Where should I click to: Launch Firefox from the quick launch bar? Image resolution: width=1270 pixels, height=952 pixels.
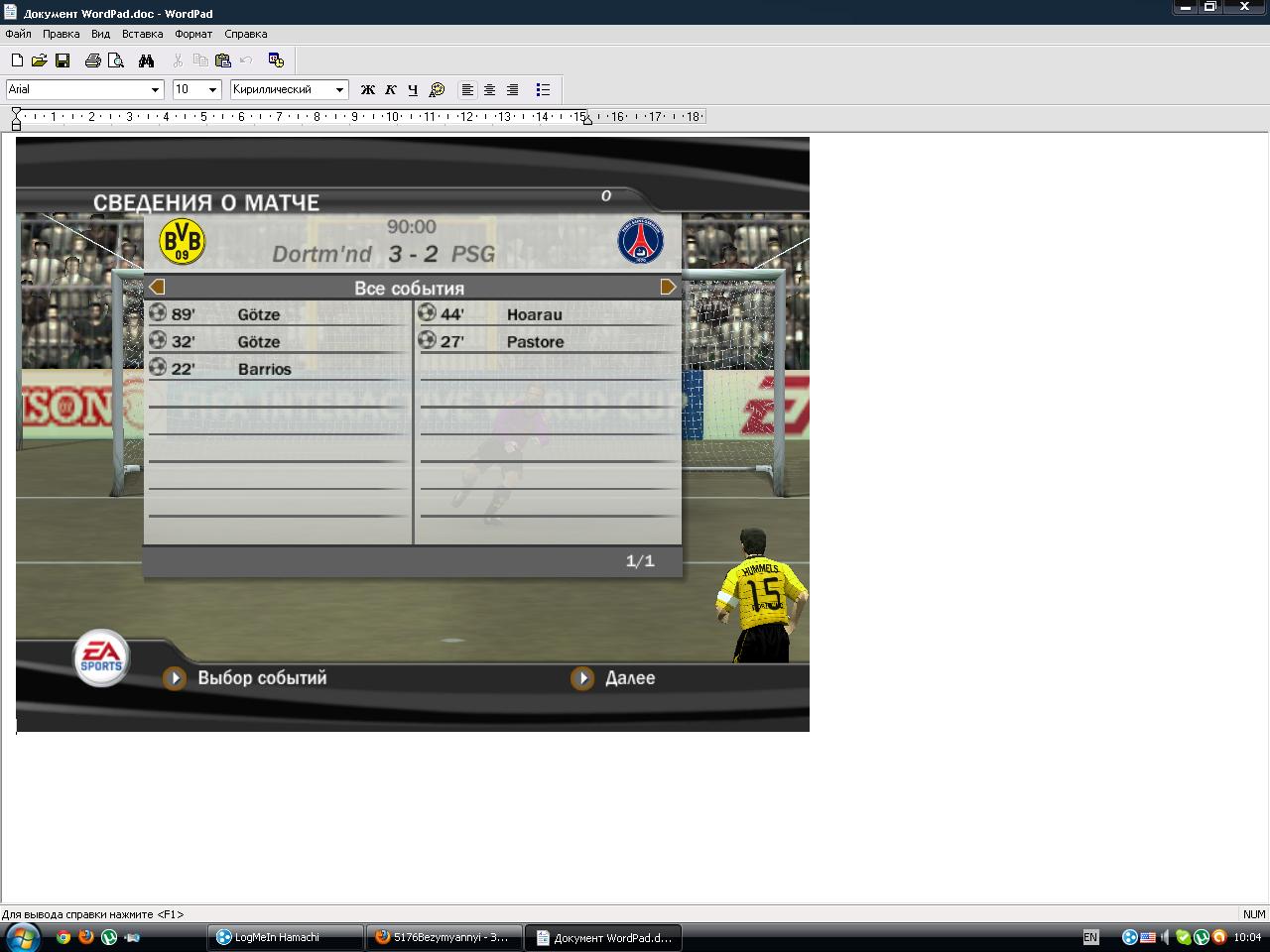point(86,936)
